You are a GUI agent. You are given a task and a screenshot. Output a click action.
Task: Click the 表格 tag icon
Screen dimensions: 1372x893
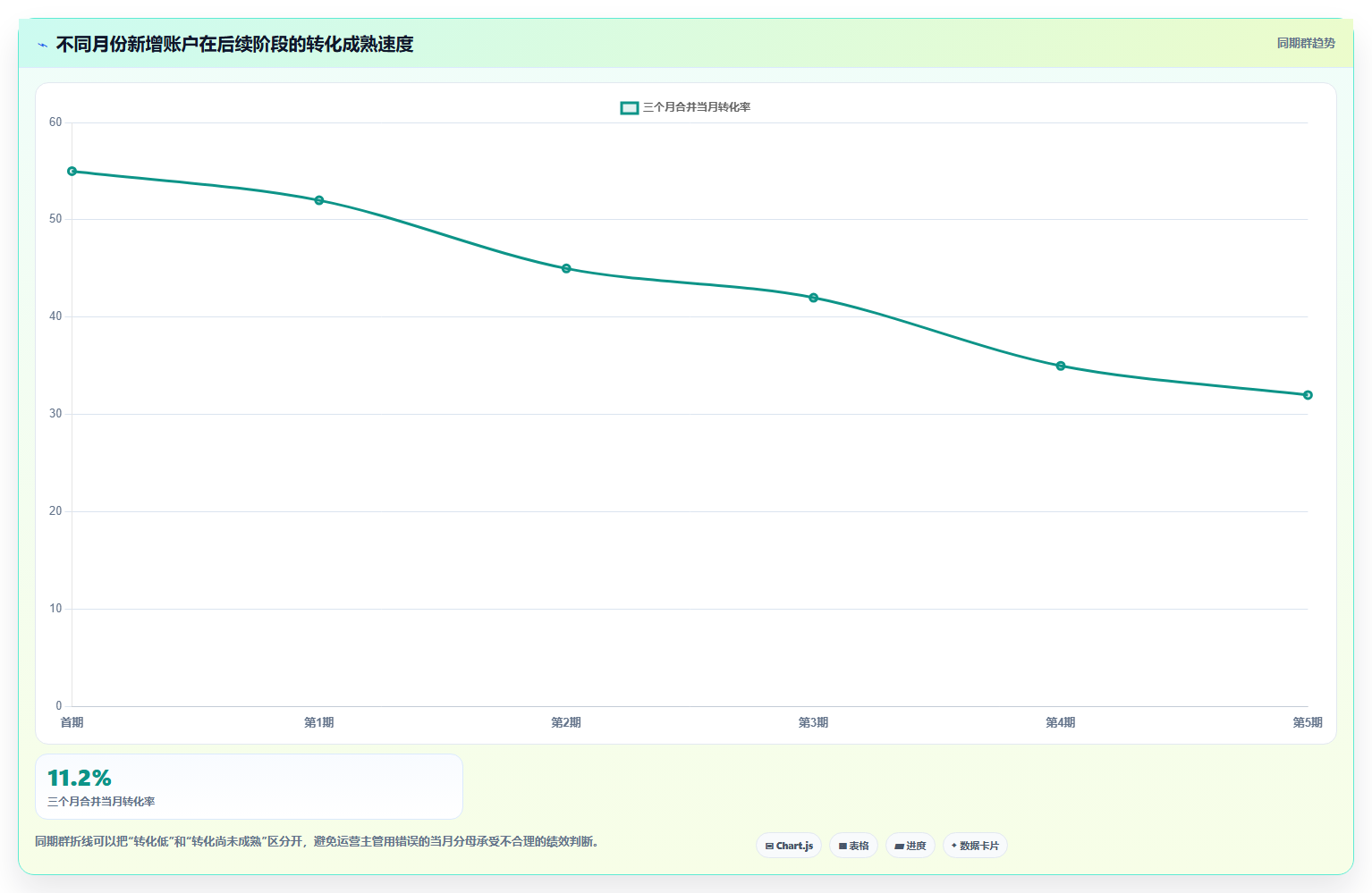[x=843, y=846]
